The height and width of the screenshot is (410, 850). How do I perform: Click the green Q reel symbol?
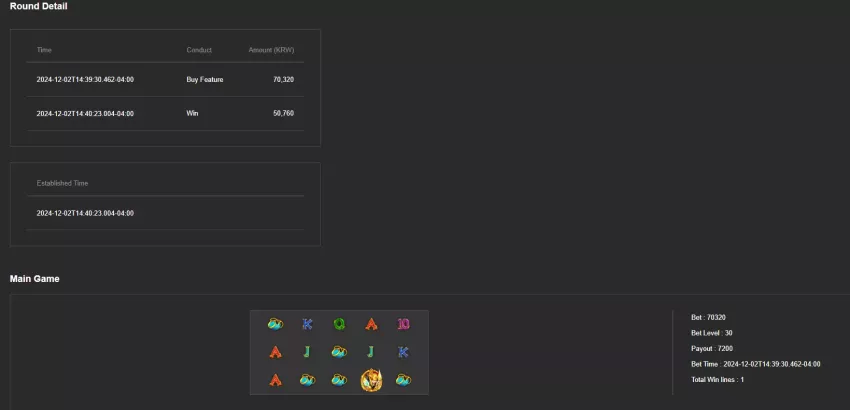tap(339, 324)
